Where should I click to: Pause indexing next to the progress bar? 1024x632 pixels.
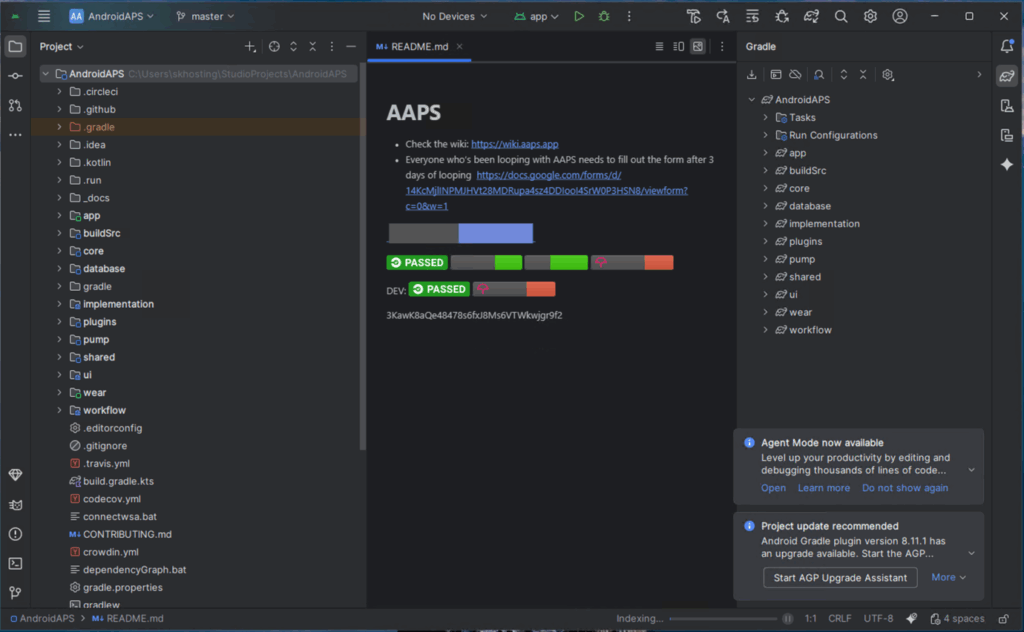click(x=788, y=619)
